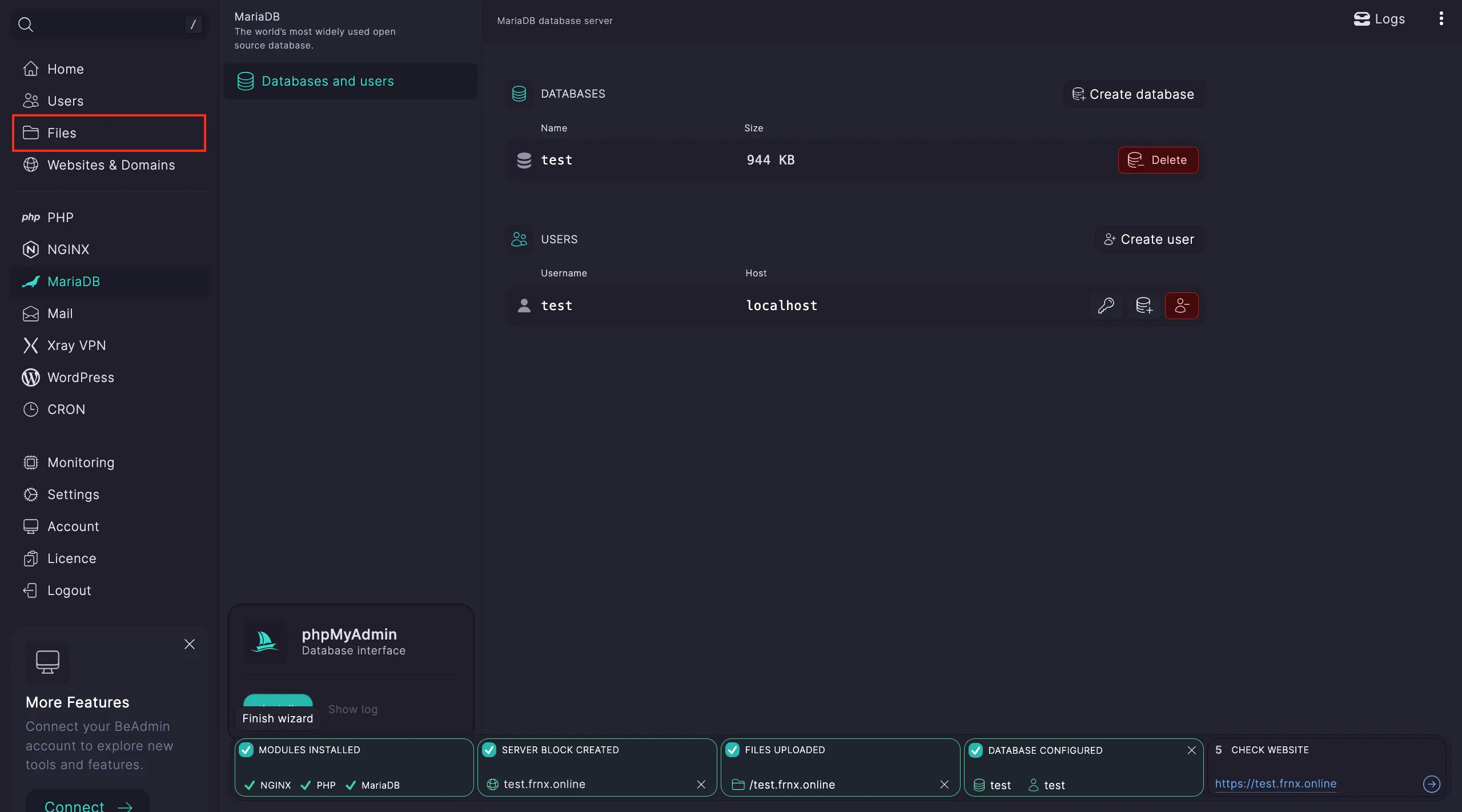1462x812 pixels.
Task: Remove /test.frnx.online from files step
Action: (x=945, y=785)
